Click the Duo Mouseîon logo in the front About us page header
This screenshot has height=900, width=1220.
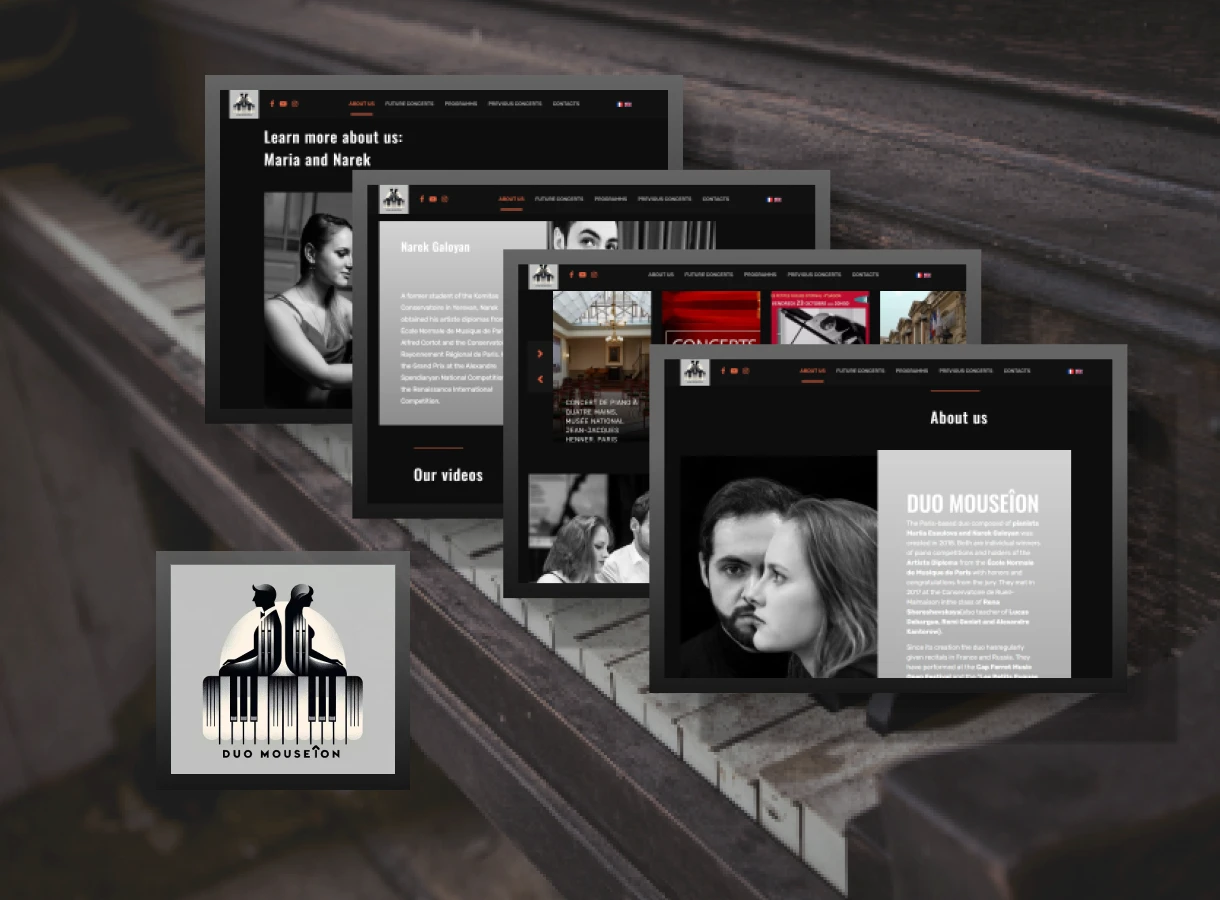695,372
